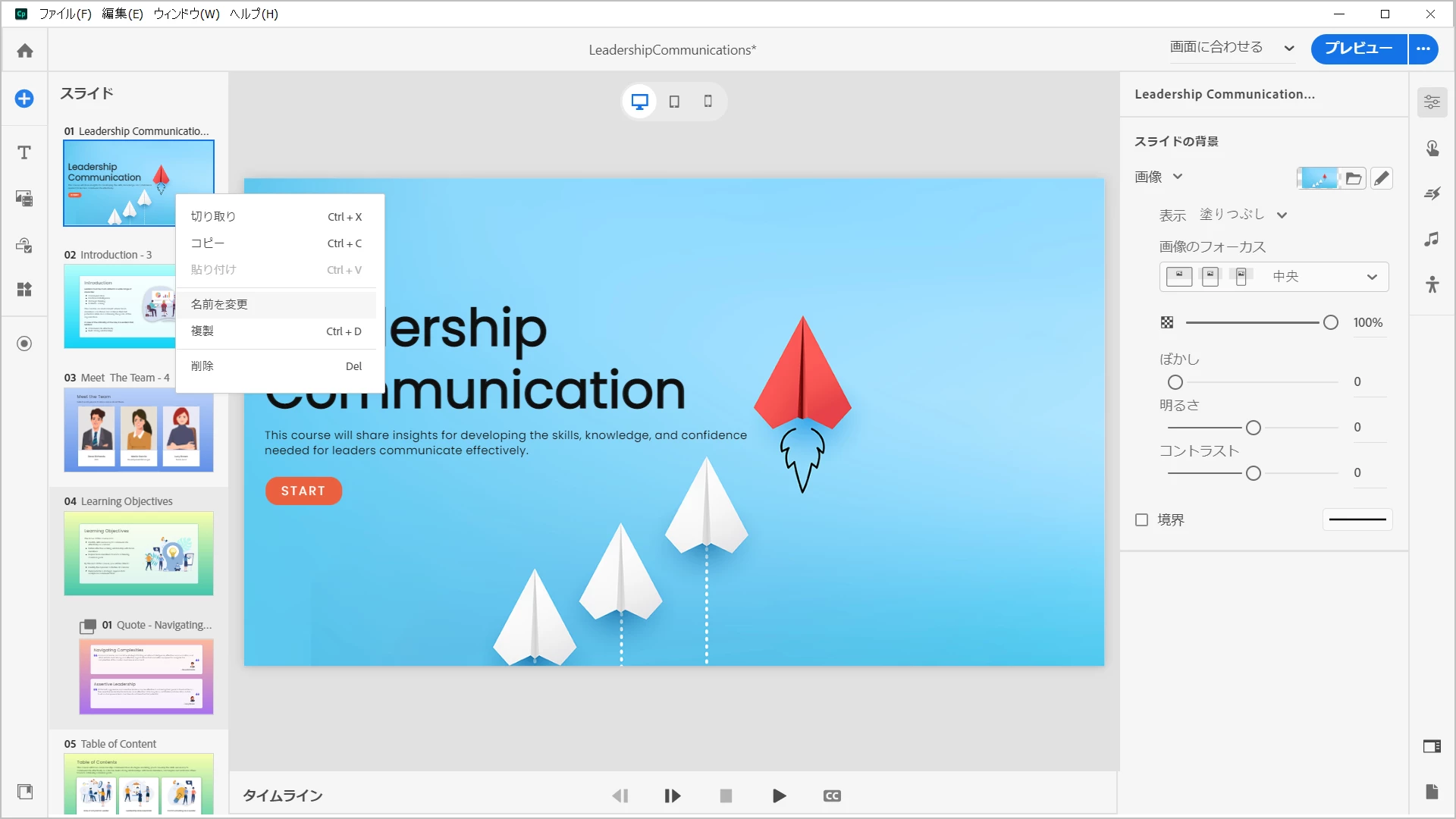Screen dimensions: 1456x819
Task: Browse for background image with folder icon
Action: 1354,179
